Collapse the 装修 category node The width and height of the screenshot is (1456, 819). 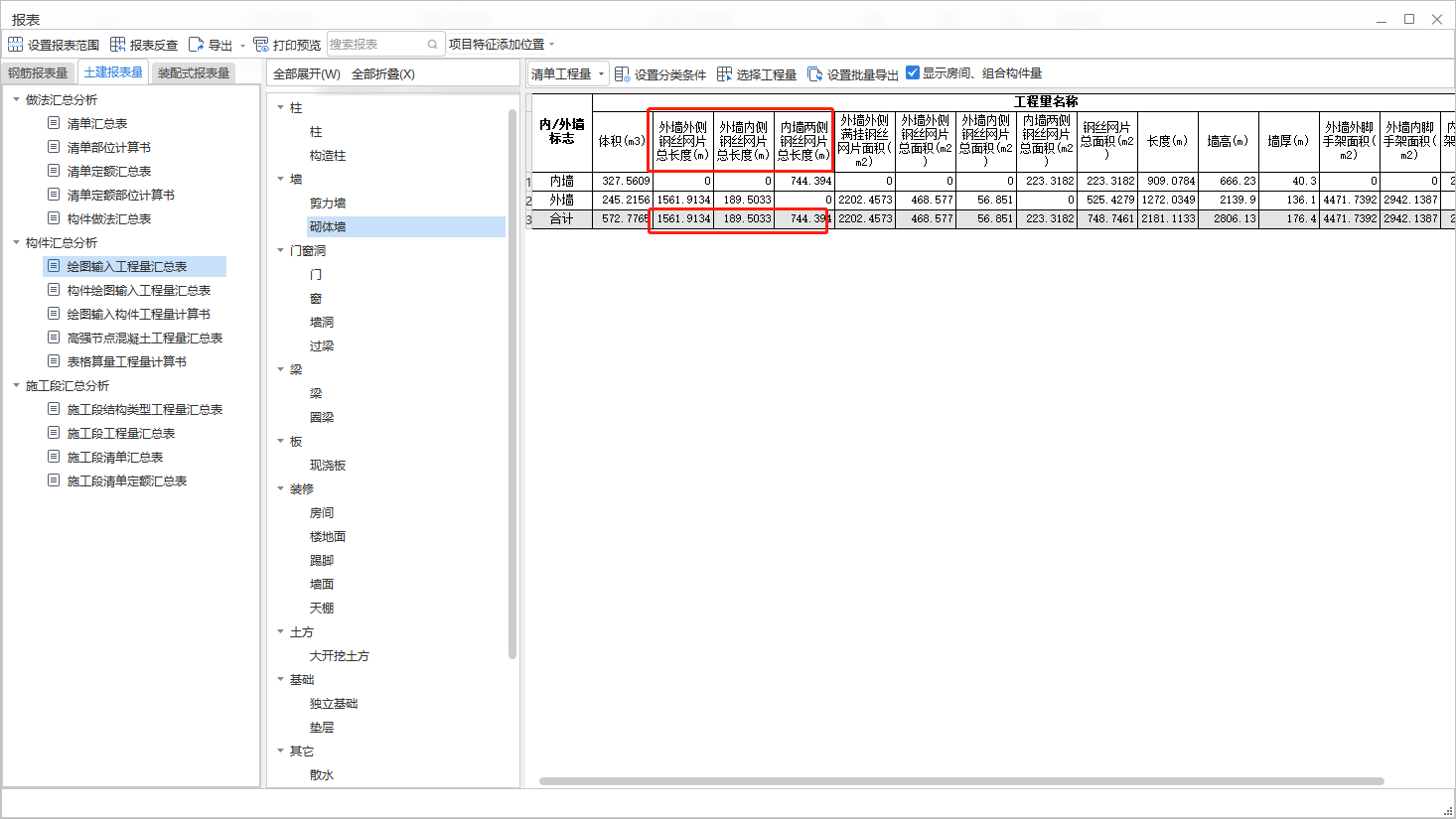(x=280, y=488)
